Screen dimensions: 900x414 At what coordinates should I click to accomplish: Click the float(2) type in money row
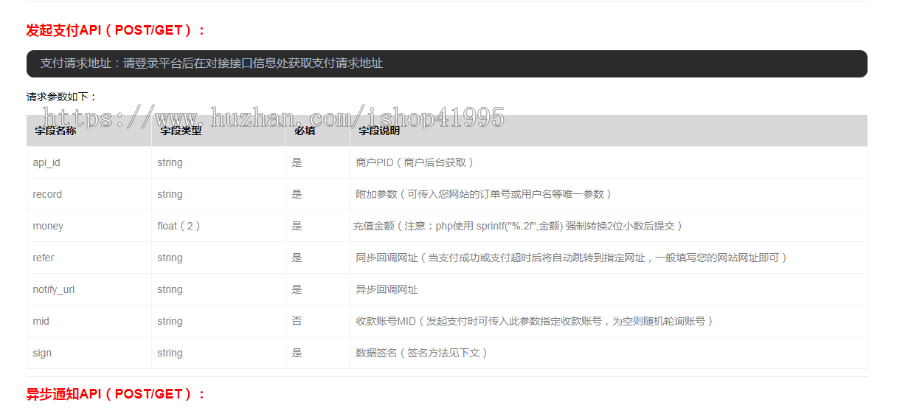179,226
